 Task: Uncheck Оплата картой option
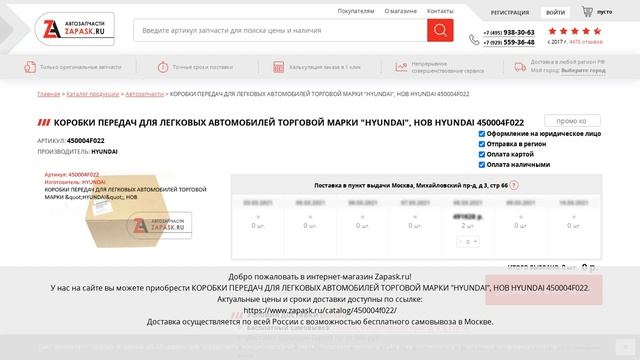(x=482, y=154)
